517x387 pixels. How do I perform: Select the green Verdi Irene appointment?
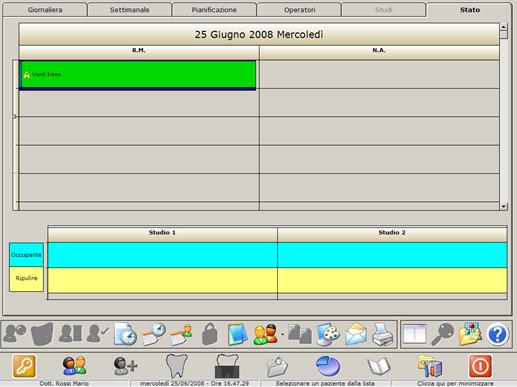[138, 75]
